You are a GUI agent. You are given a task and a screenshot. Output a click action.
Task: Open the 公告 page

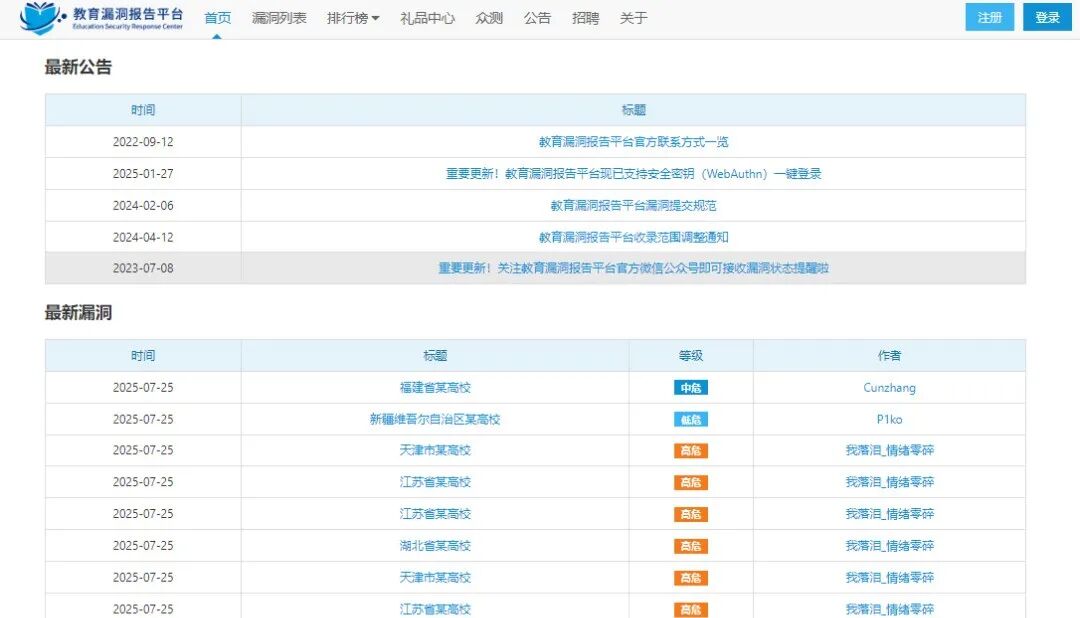(x=537, y=17)
